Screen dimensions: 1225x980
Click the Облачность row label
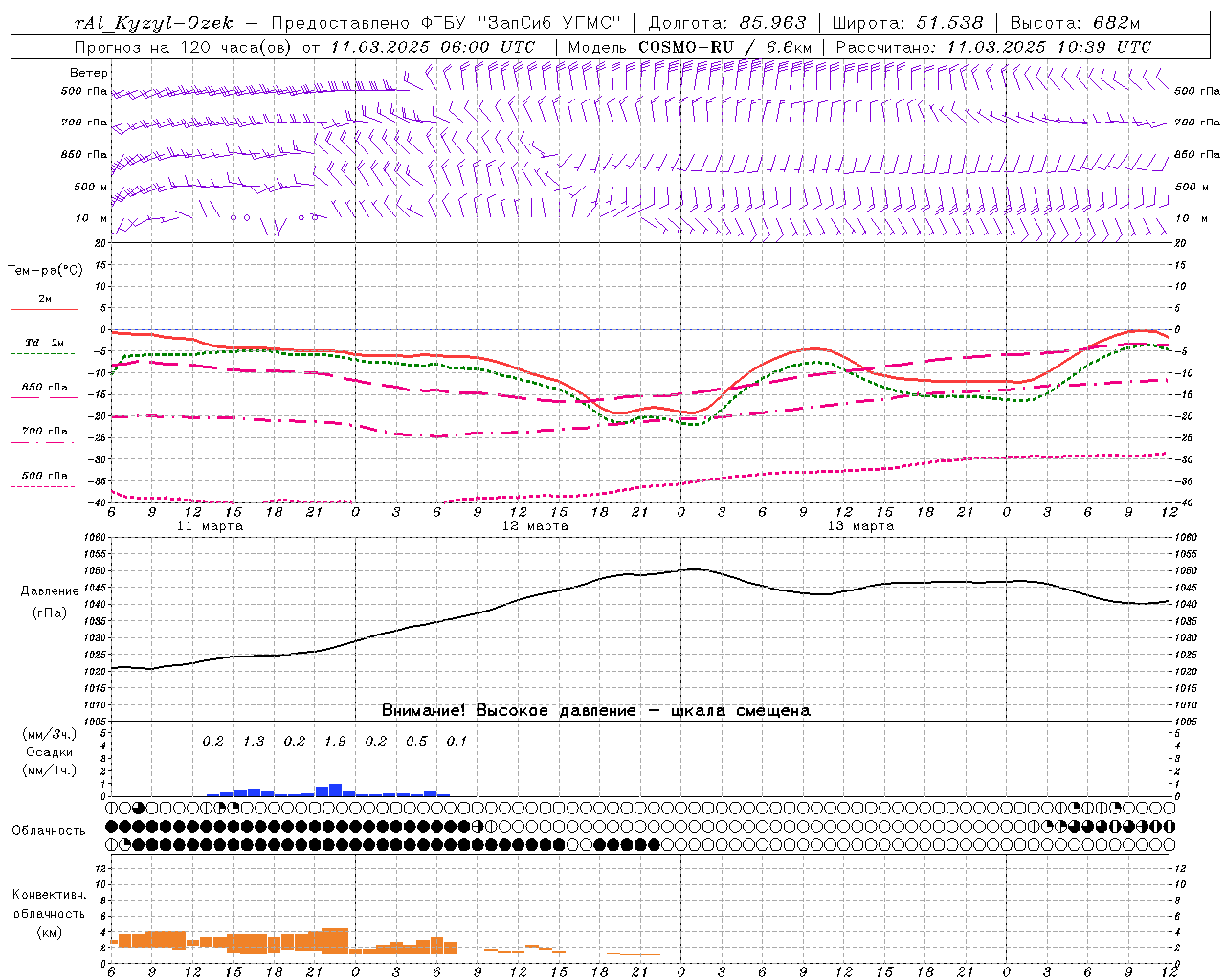[49, 831]
